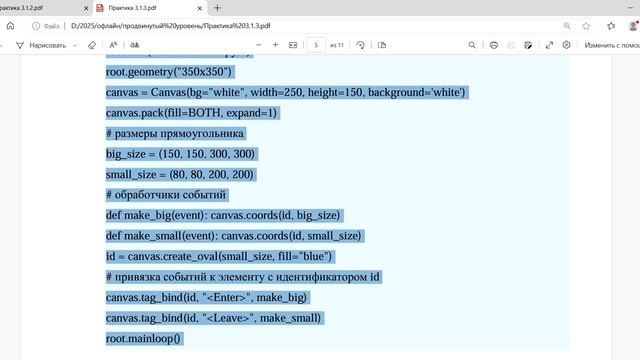640x360 pixels.
Task: Open the Нарисовать pen options dropdown
Action: tap(75, 45)
